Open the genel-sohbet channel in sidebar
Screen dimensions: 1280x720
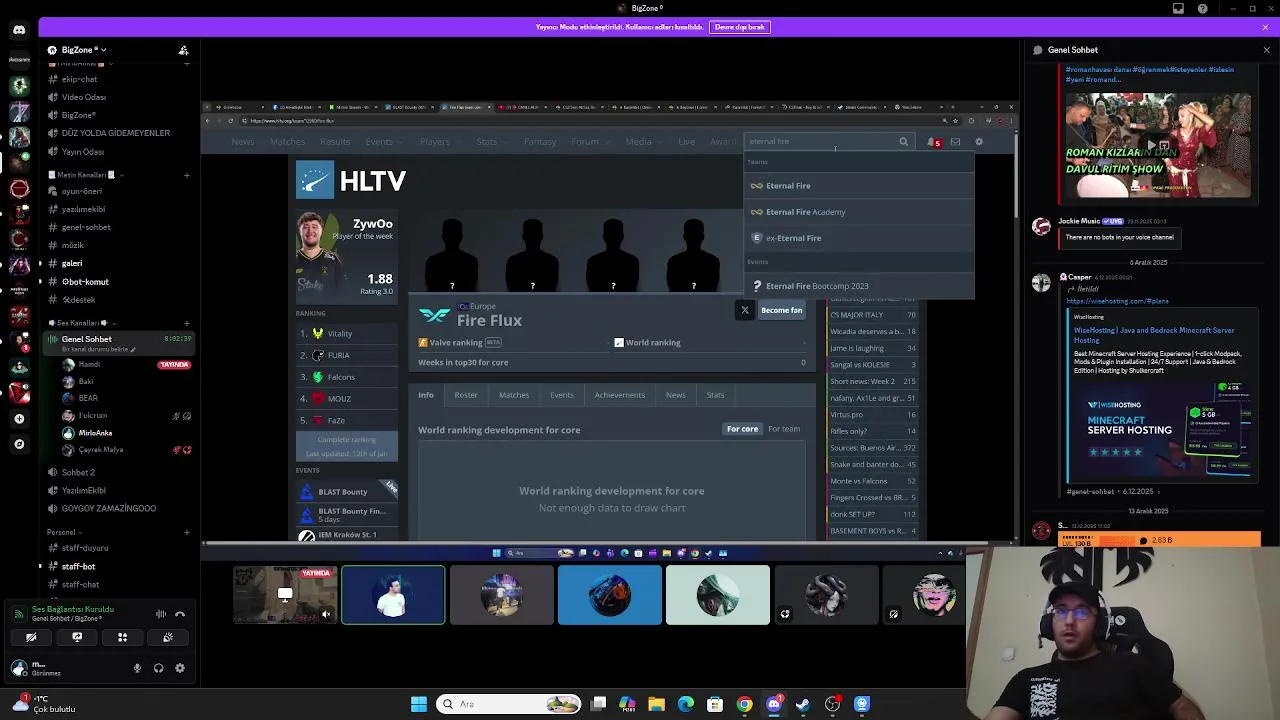click(86, 227)
